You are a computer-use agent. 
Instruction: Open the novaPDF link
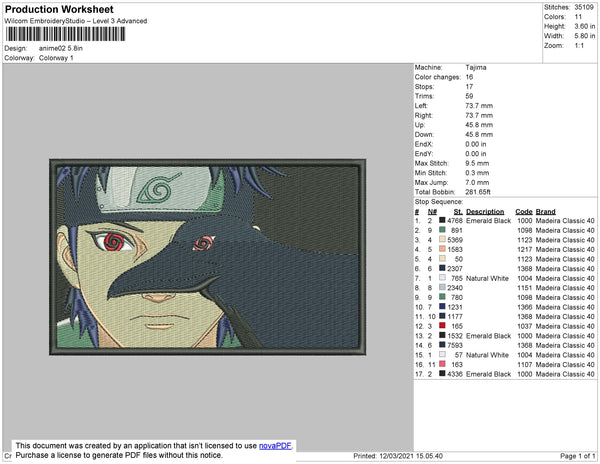276,445
